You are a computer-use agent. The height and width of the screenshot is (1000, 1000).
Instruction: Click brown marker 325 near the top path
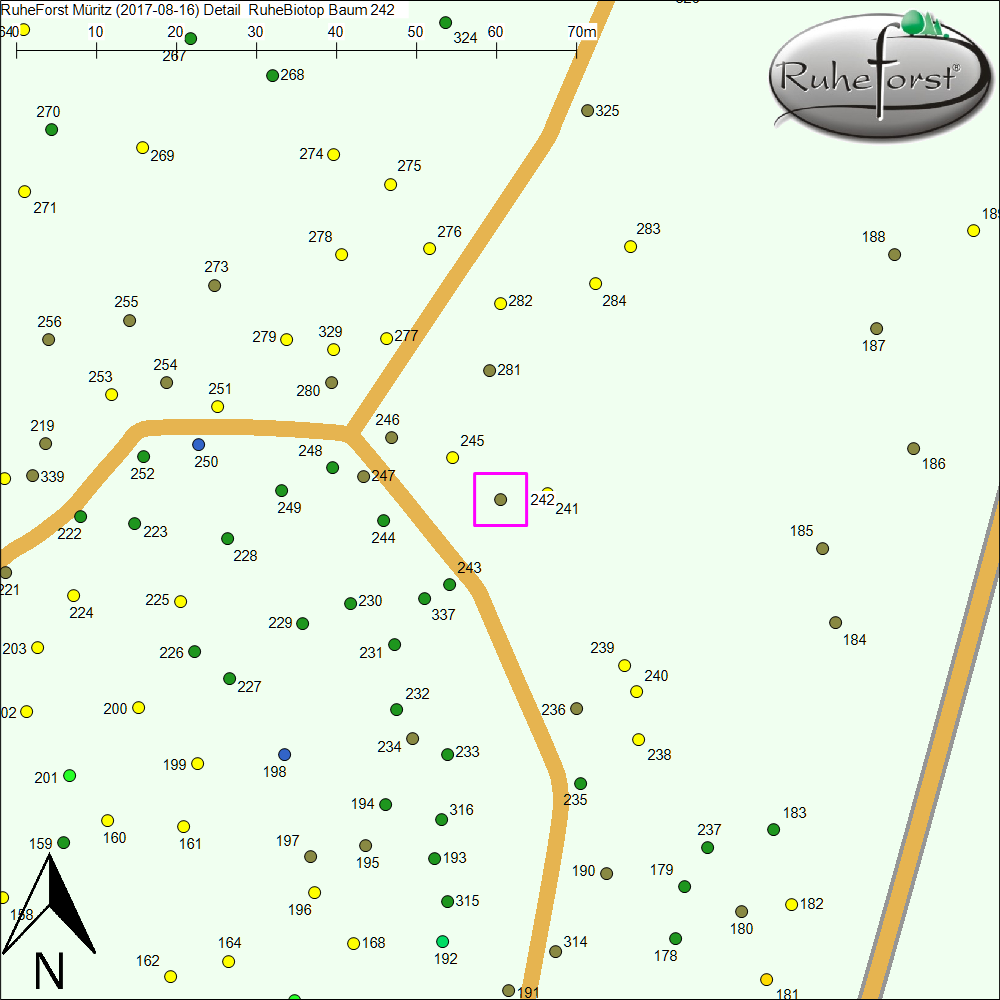tap(586, 111)
